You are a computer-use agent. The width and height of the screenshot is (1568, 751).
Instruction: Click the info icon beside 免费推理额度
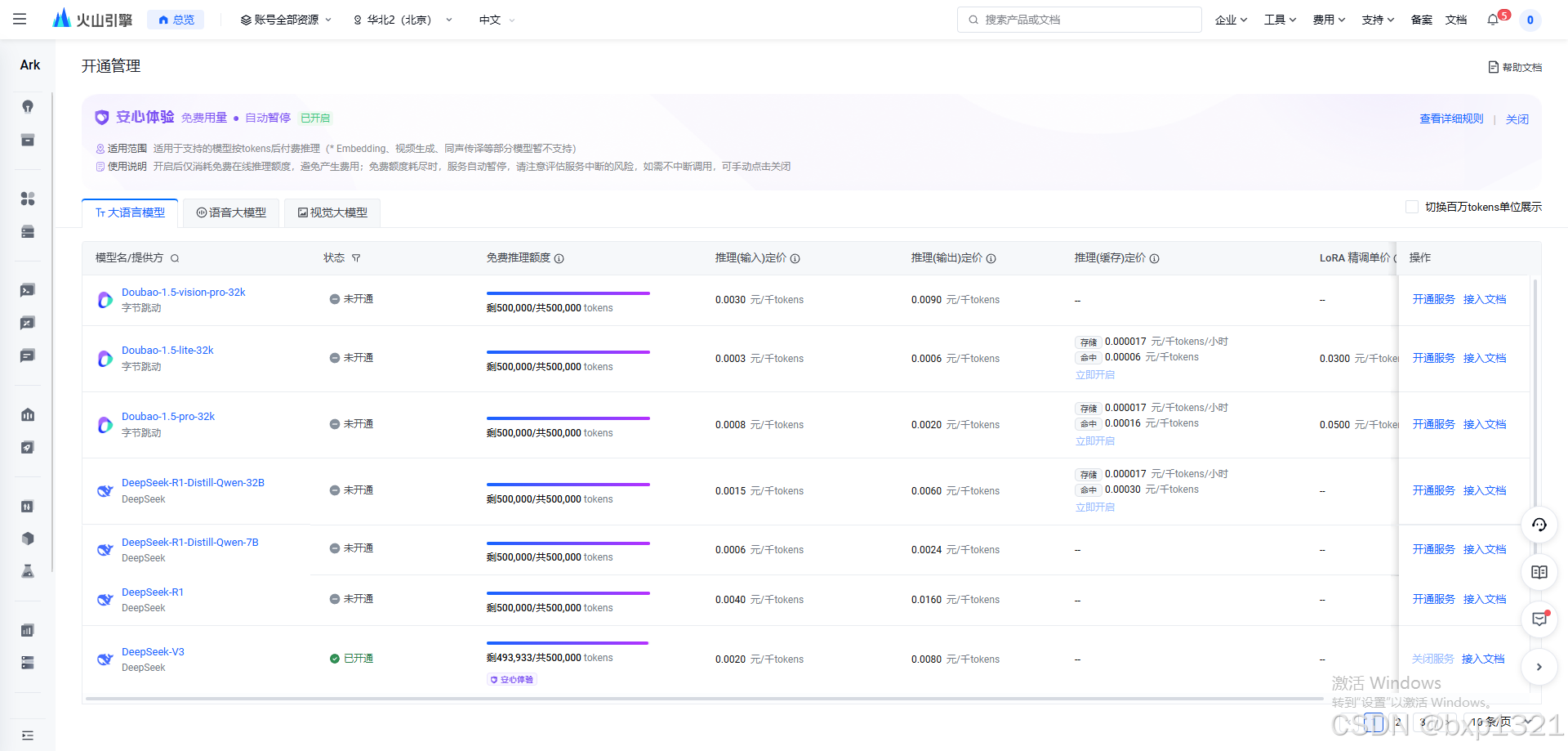(559, 258)
